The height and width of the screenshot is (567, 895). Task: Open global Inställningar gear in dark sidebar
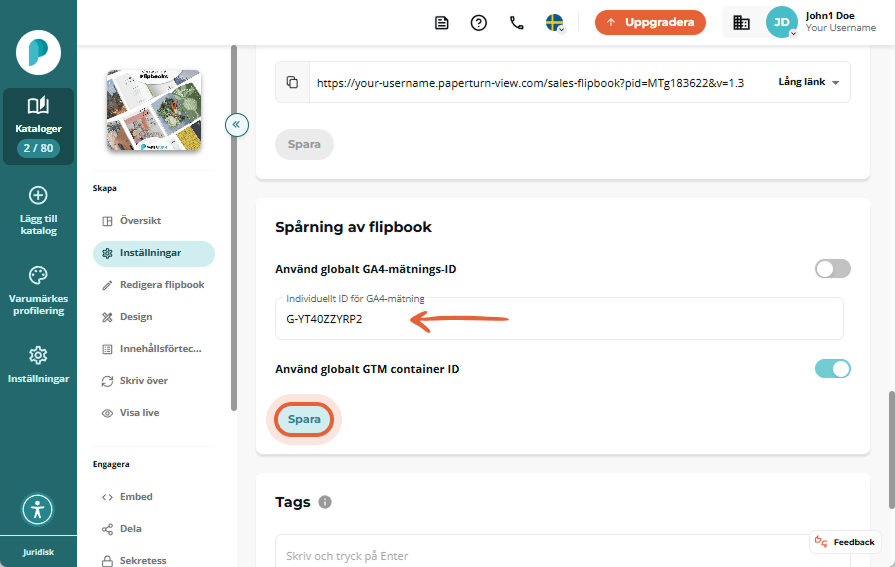click(38, 355)
